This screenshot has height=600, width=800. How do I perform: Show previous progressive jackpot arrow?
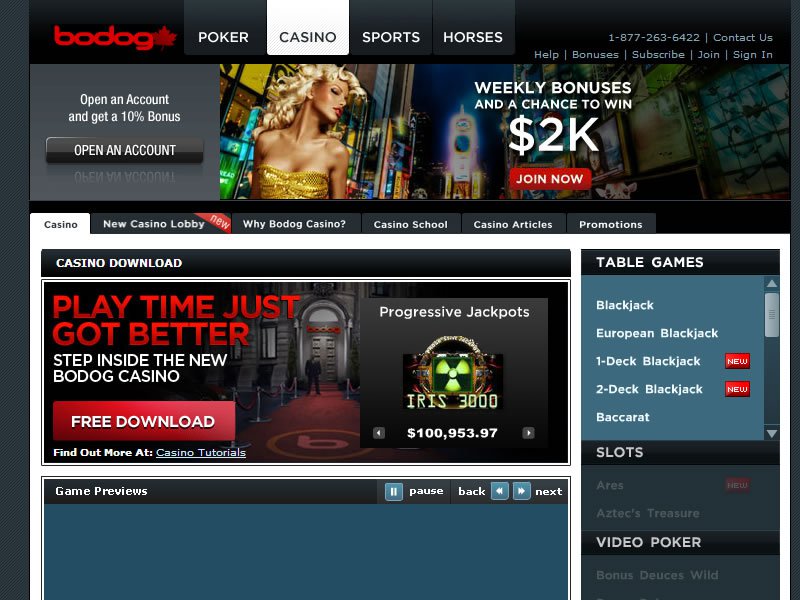point(379,433)
